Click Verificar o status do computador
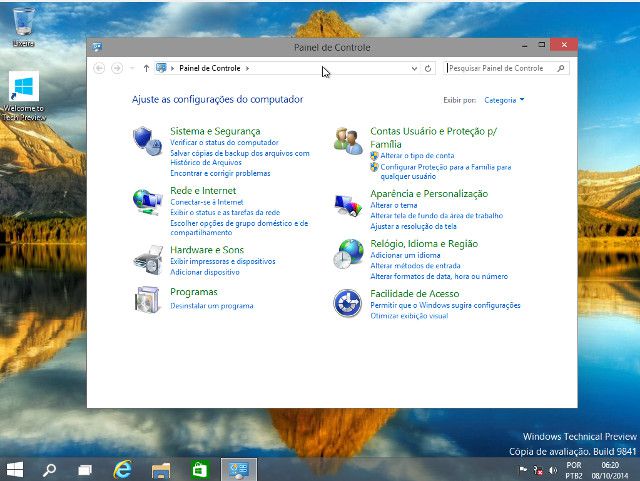This screenshot has width=640, height=481. coord(224,143)
